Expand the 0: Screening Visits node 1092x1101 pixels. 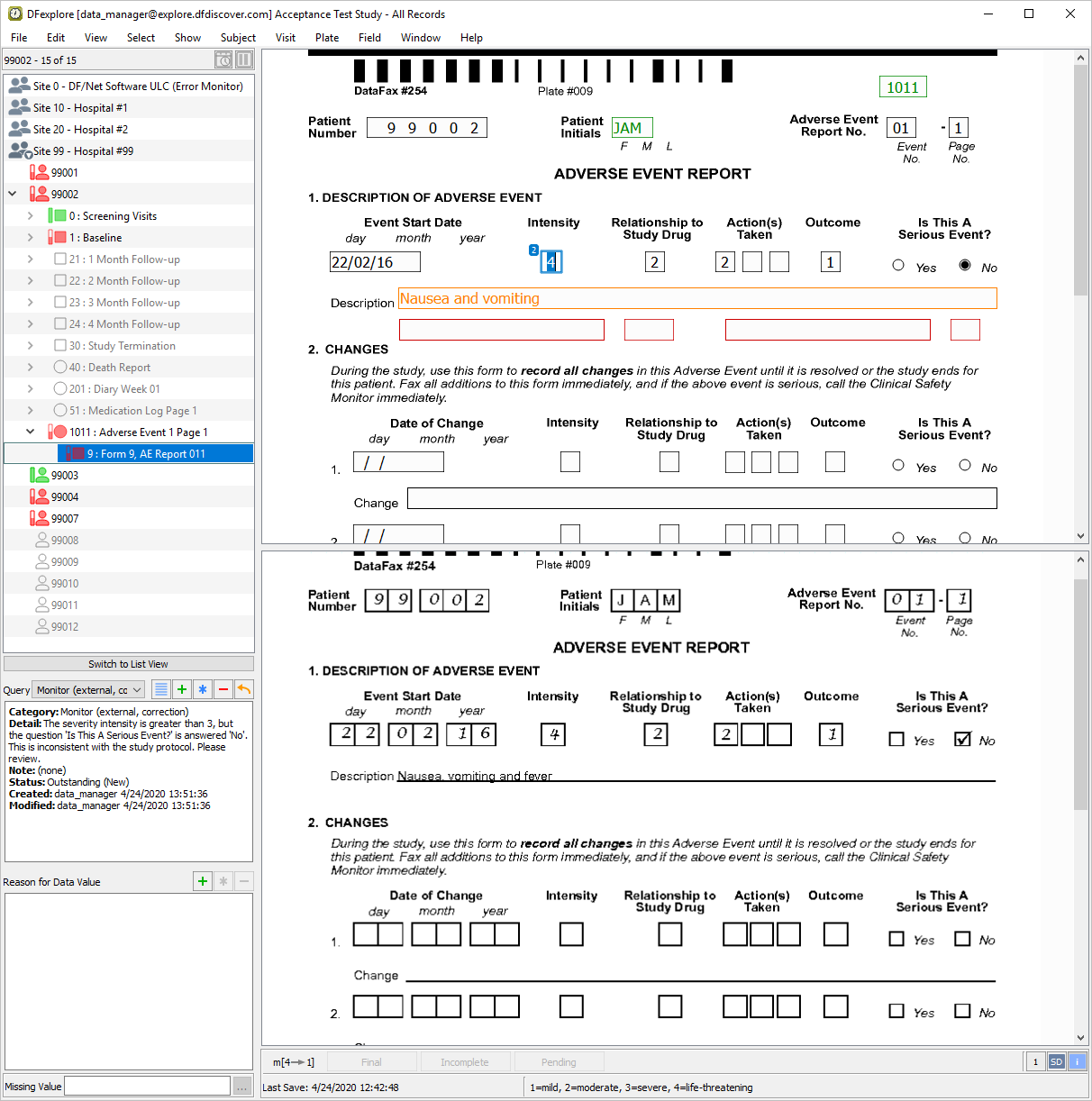30,216
